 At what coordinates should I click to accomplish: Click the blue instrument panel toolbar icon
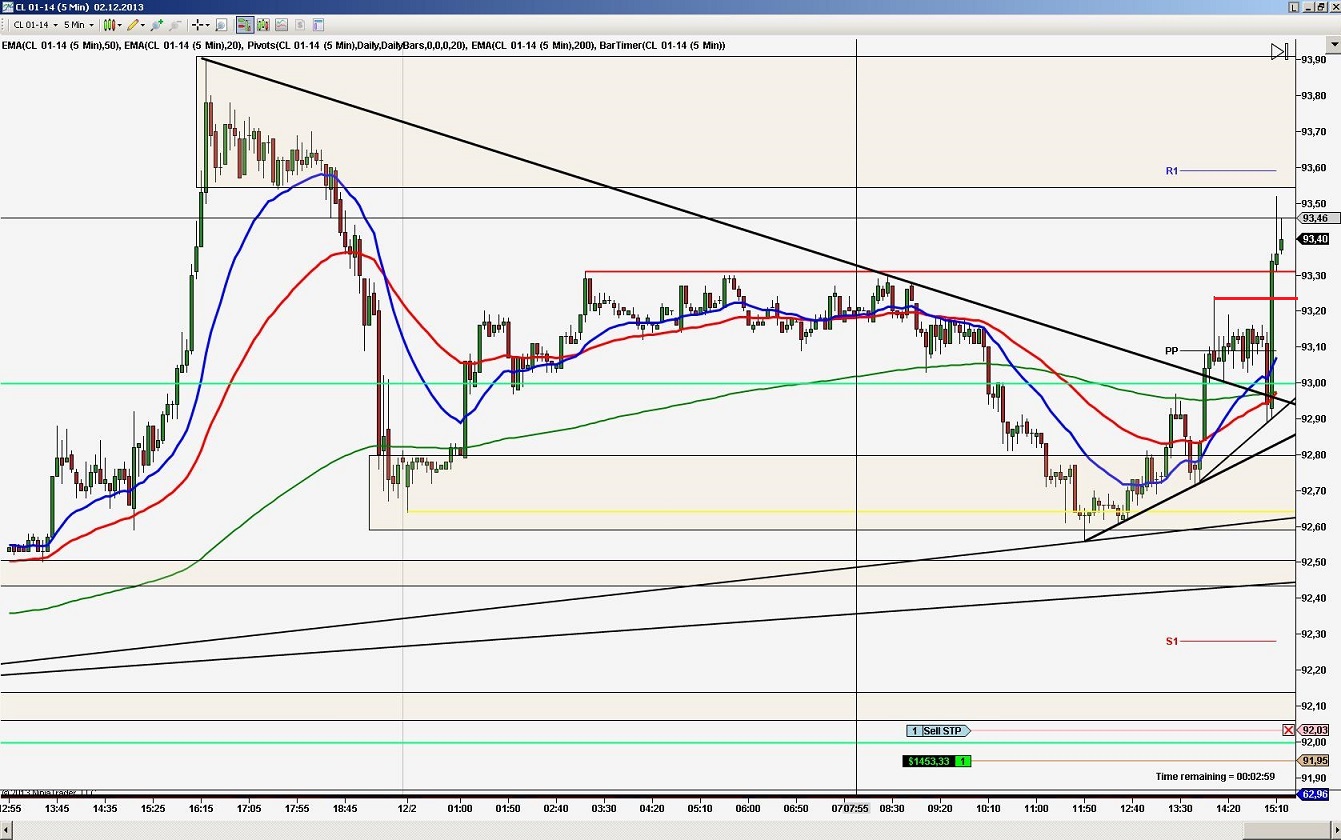(x=318, y=24)
